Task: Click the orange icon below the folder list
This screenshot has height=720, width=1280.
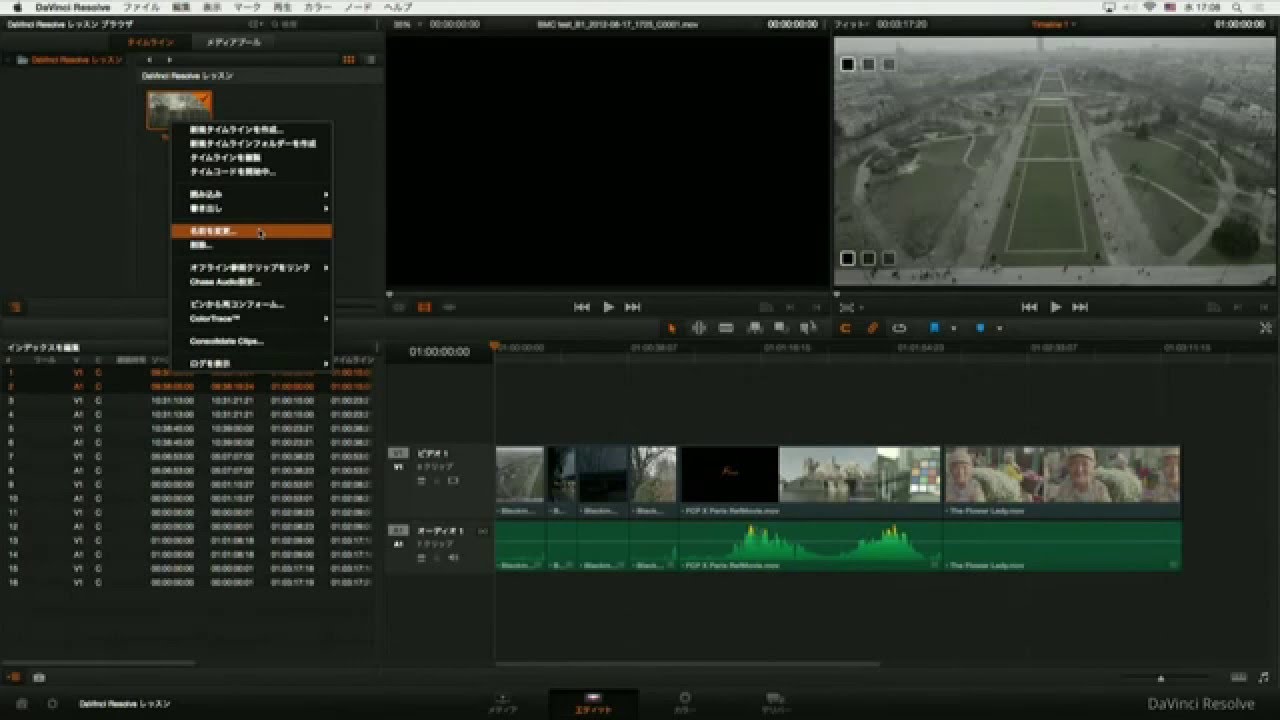Action: click(x=15, y=307)
